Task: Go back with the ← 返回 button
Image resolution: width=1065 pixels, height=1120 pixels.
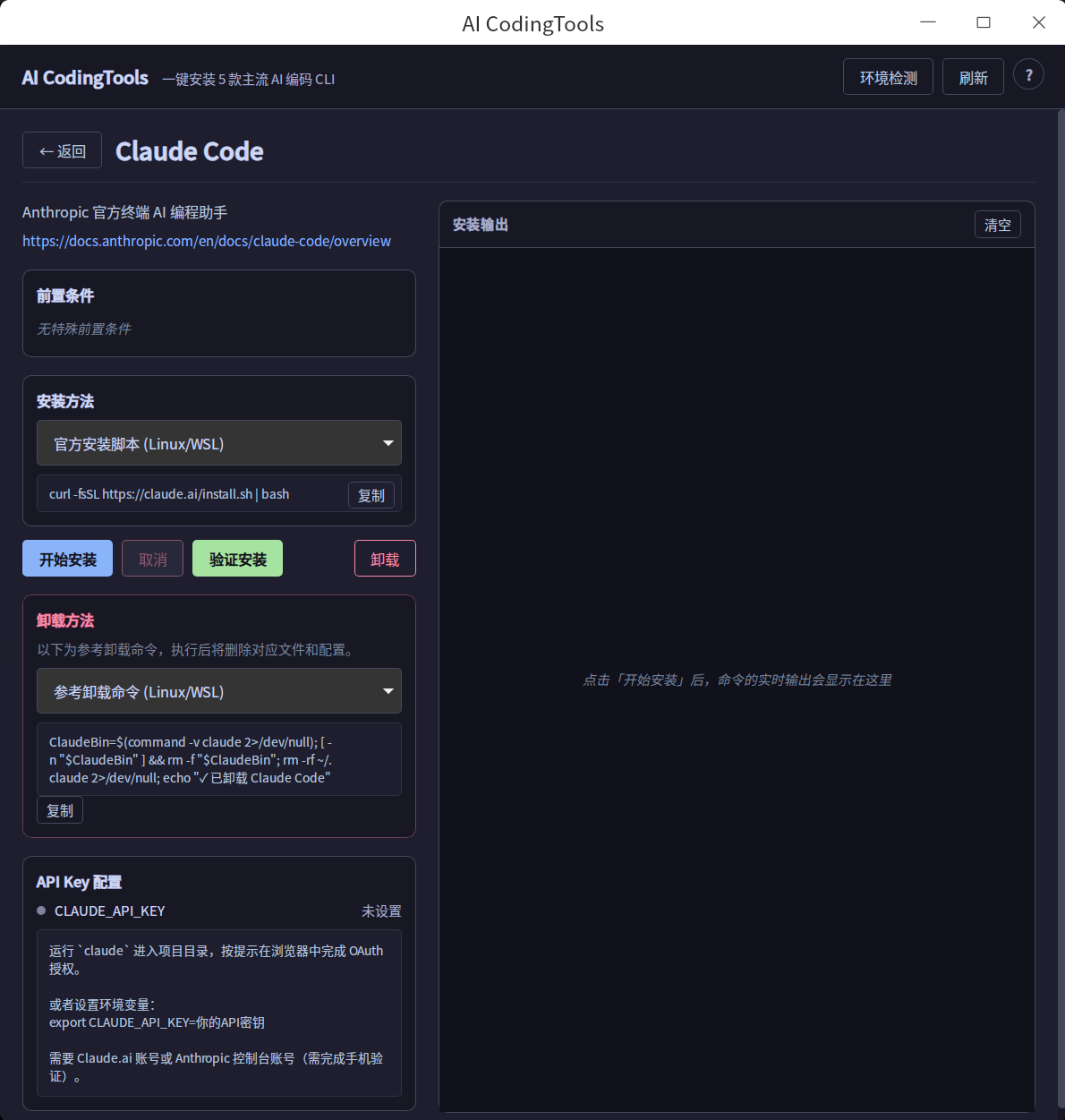Action: click(x=62, y=150)
